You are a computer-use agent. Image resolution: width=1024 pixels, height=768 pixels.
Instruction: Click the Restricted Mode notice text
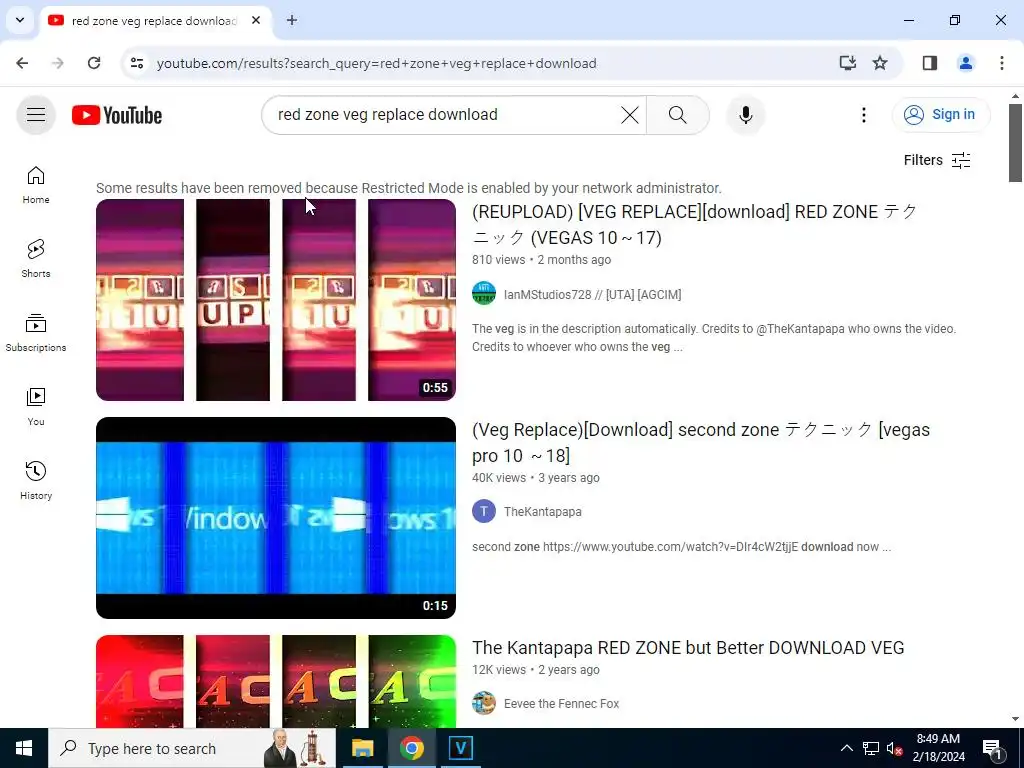click(409, 188)
